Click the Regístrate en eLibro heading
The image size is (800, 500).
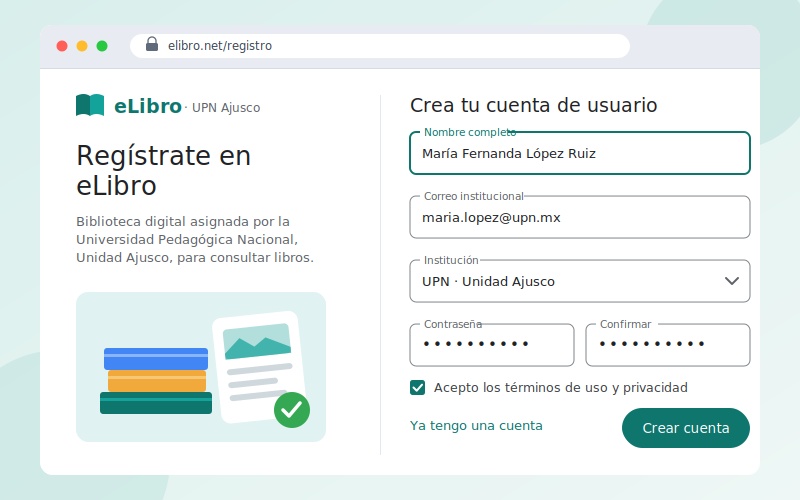(163, 170)
